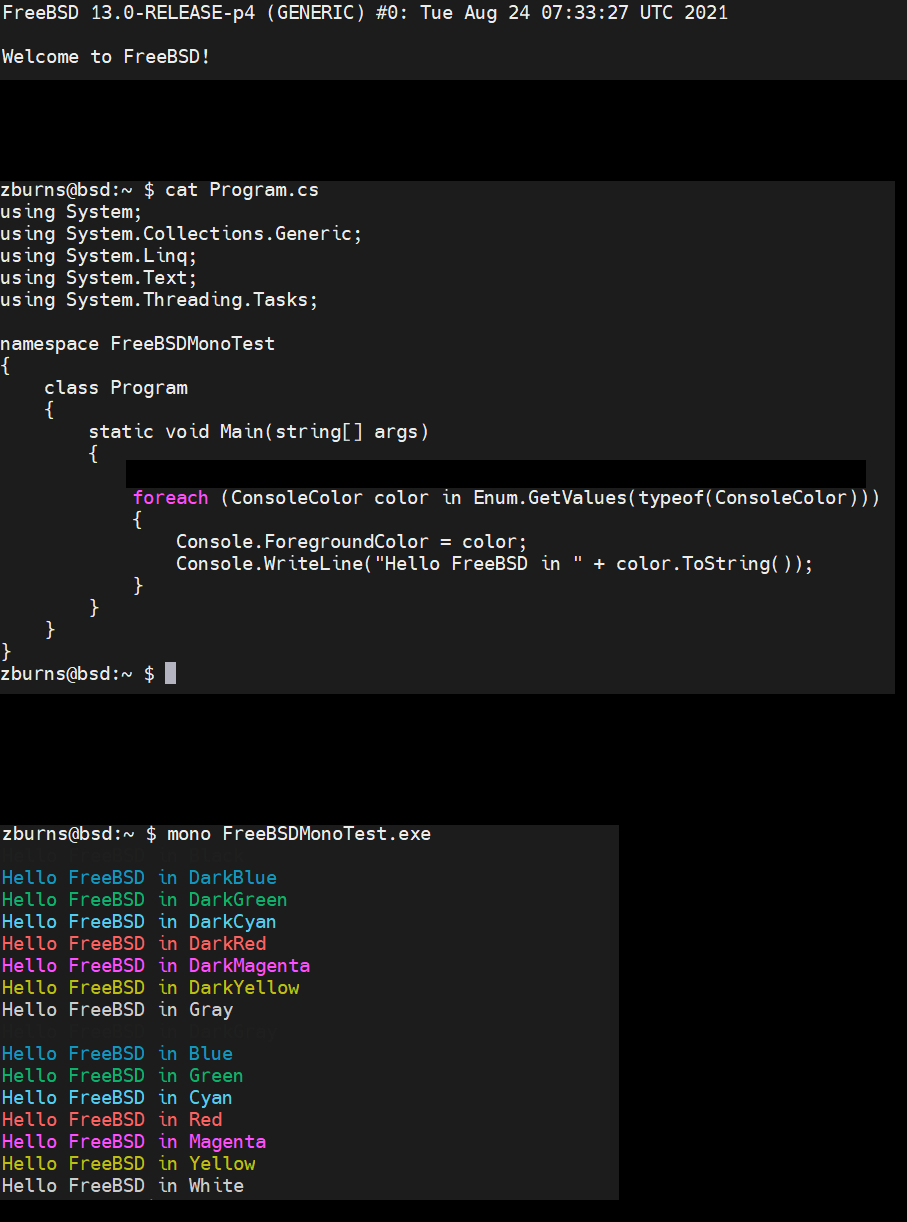This screenshot has width=907, height=1222.
Task: Click the 'cat Program.cs' command line
Action: [160, 190]
